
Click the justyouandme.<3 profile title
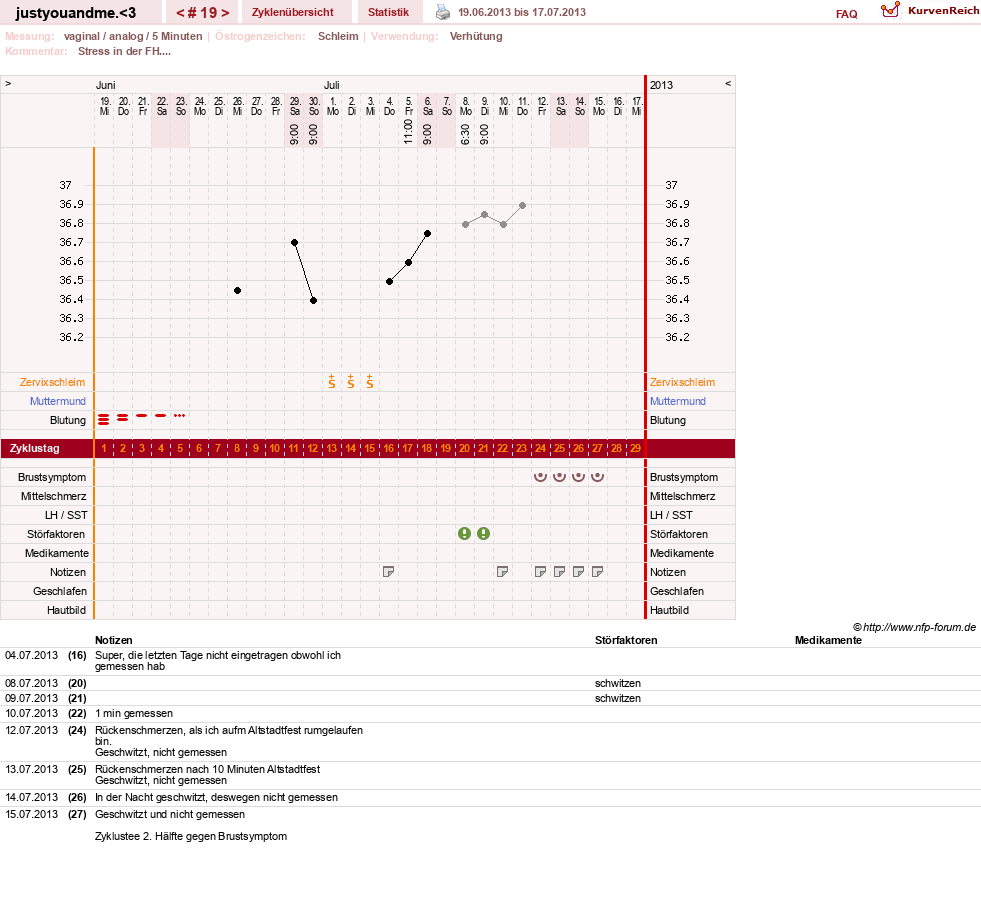click(76, 13)
